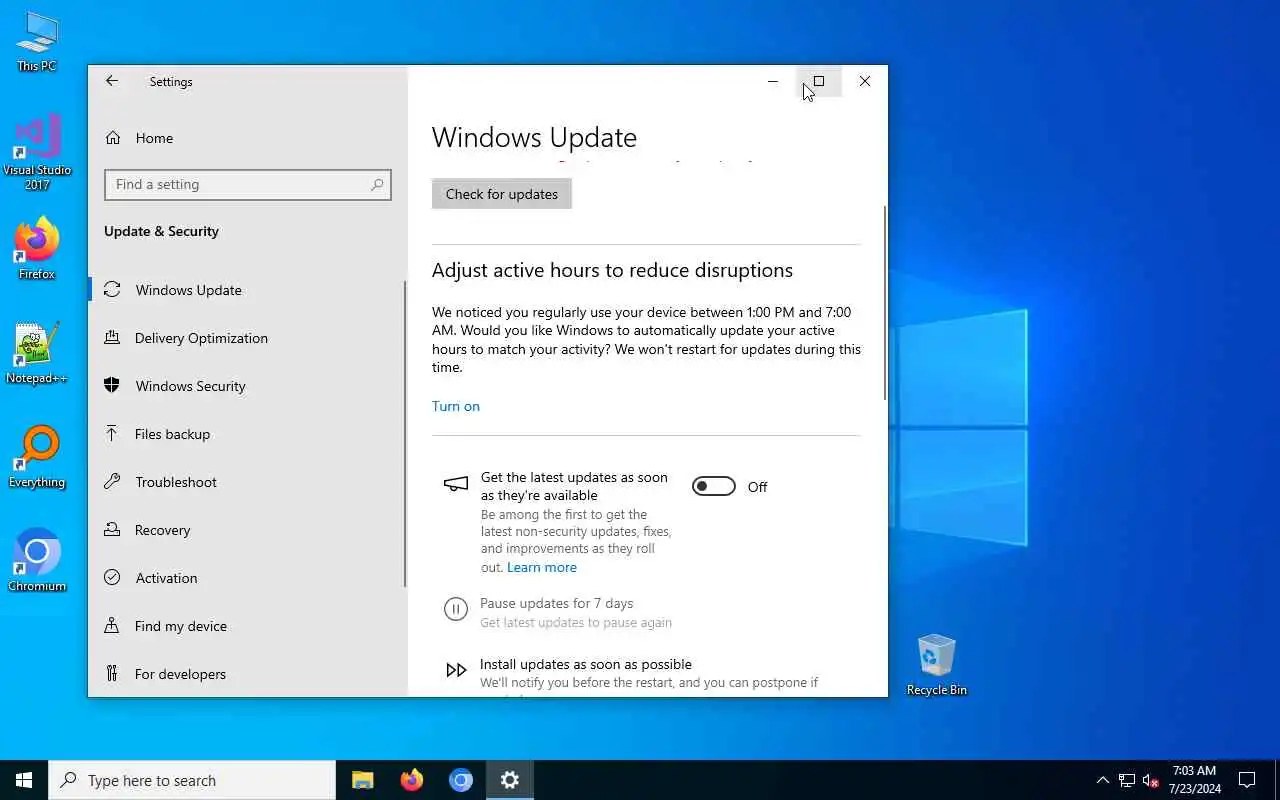Screen dimensions: 1280x800
Task: Open the notification center icon
Action: click(x=1247, y=780)
